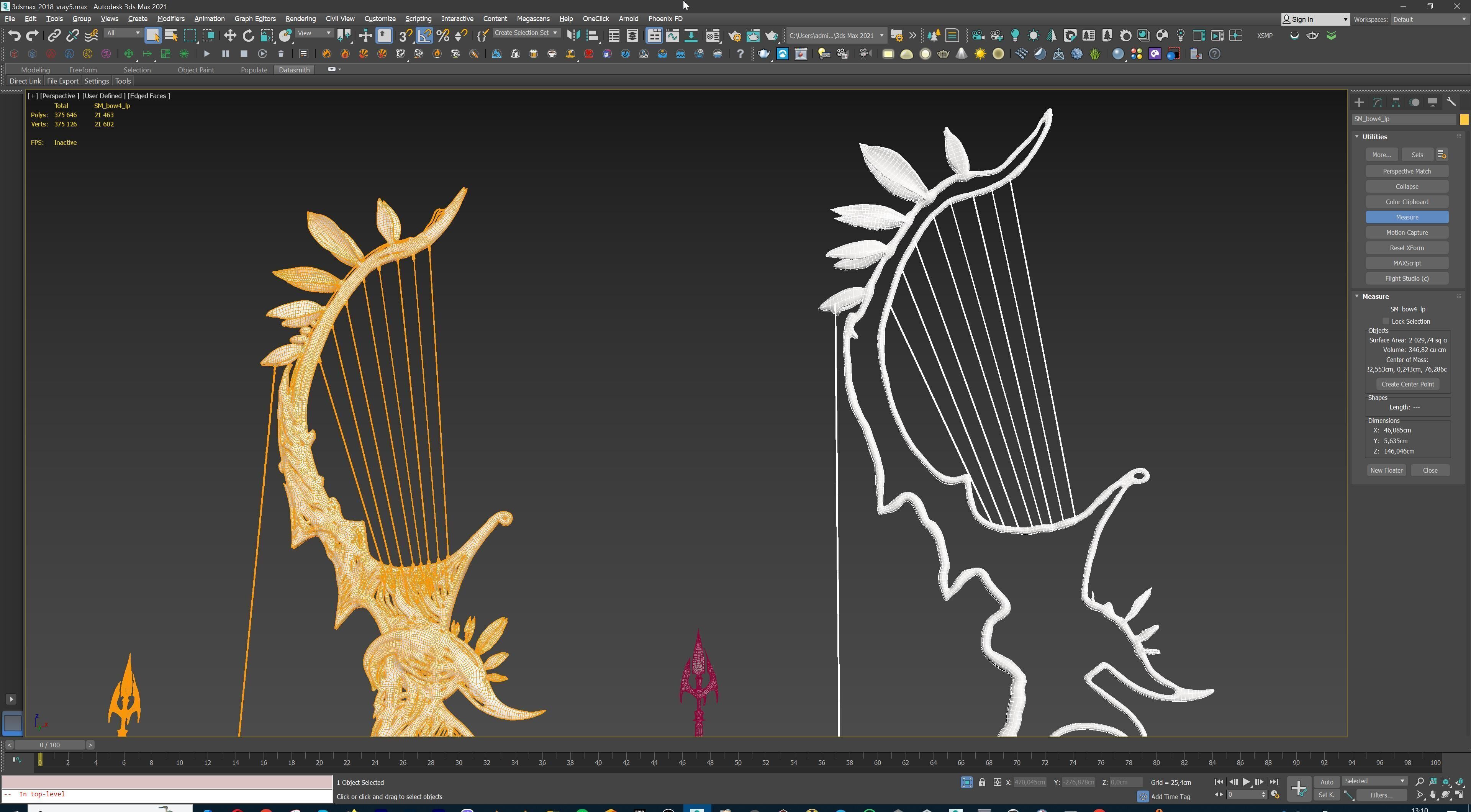Open the Rendering menu

click(x=300, y=19)
